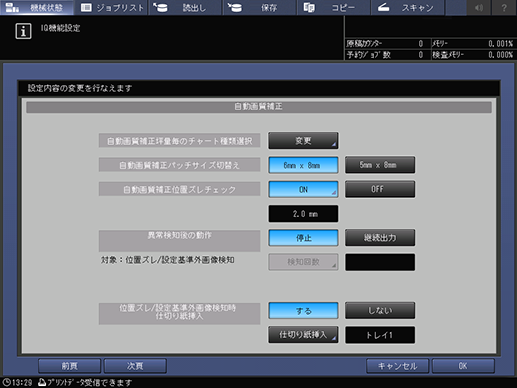Open the 保存 tab
517x388 pixels.
(260, 7)
